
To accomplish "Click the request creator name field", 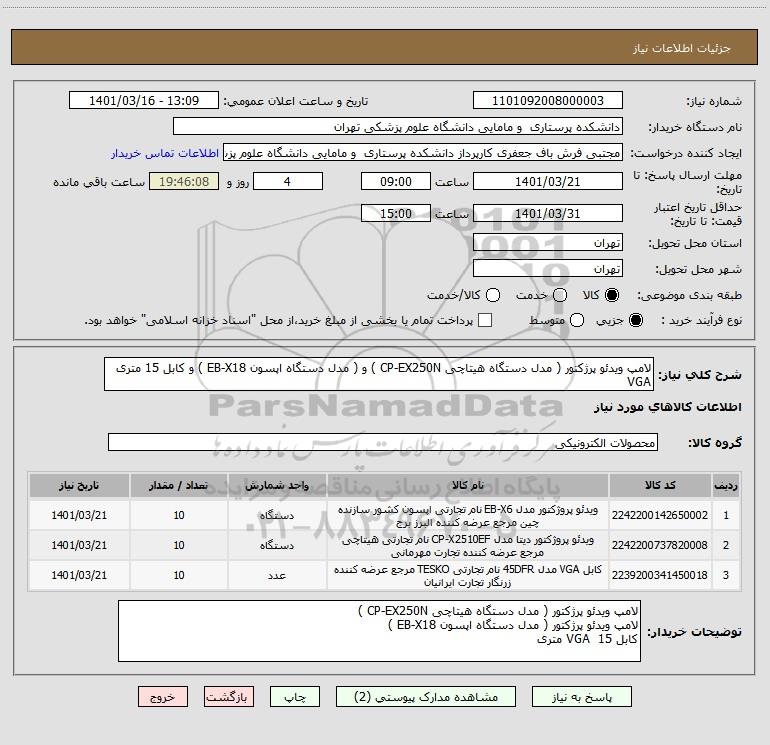I will coord(423,153).
